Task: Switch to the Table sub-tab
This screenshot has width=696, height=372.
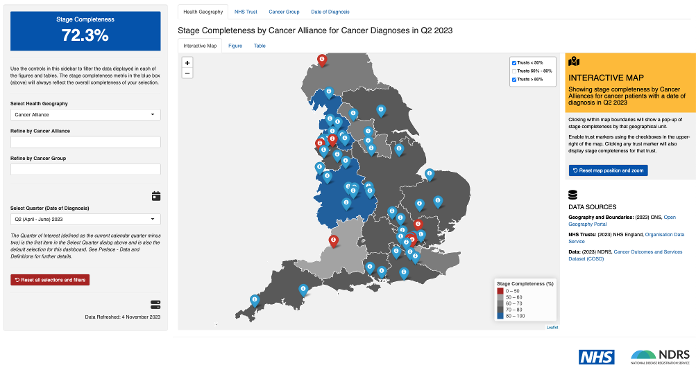Action: (260, 46)
